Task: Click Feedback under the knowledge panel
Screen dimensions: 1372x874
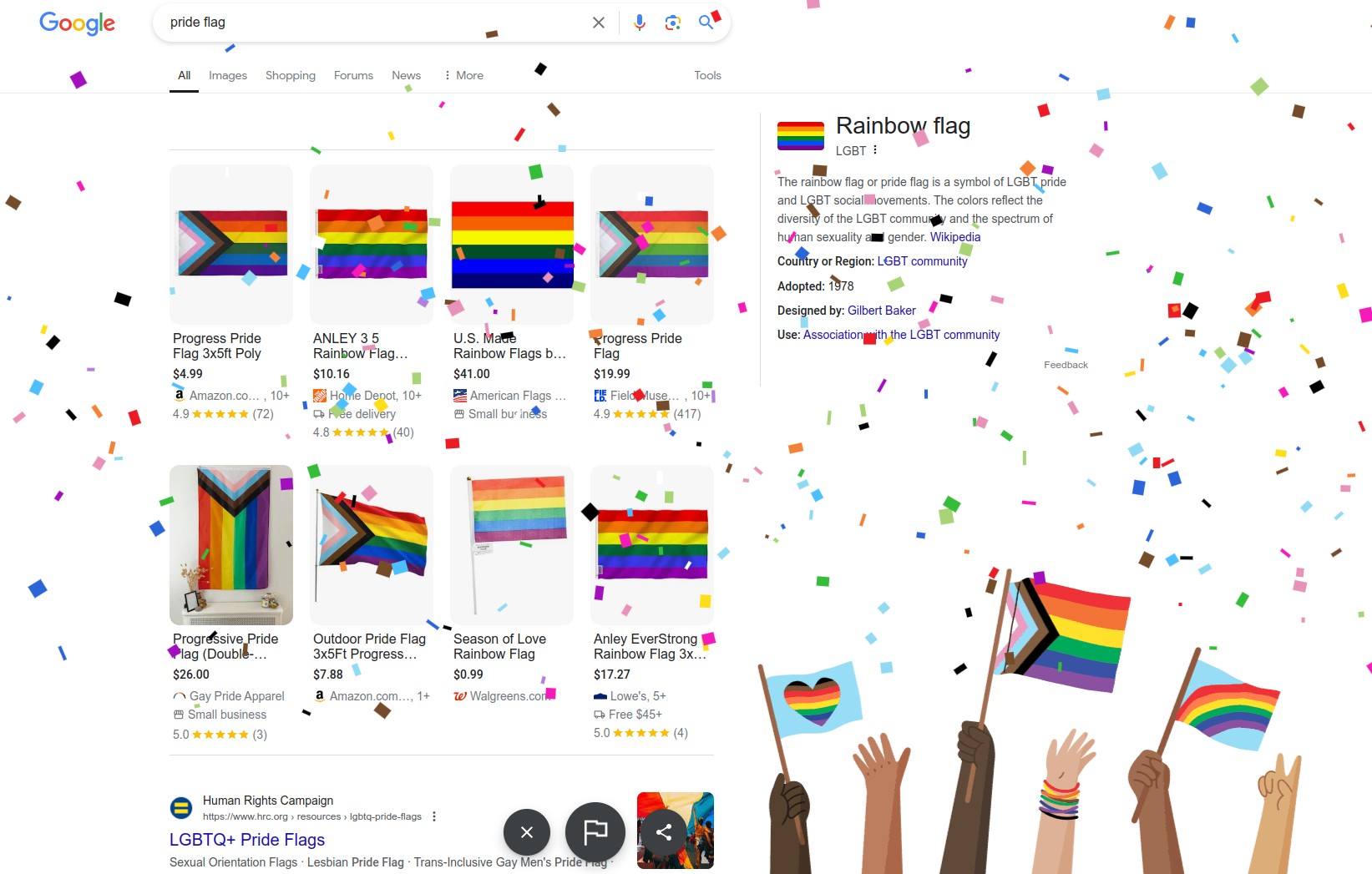Action: point(1066,365)
